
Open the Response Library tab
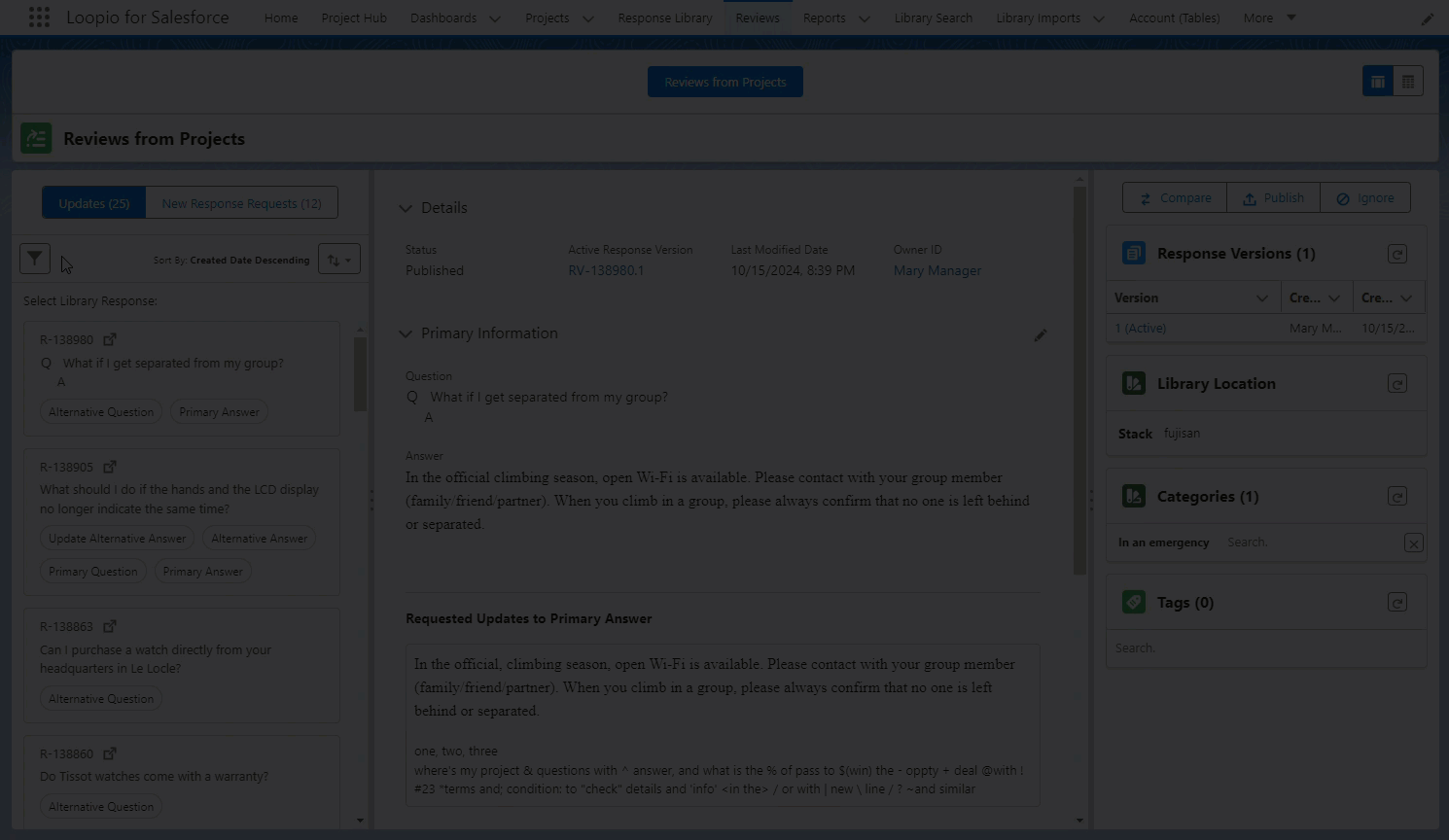(665, 17)
